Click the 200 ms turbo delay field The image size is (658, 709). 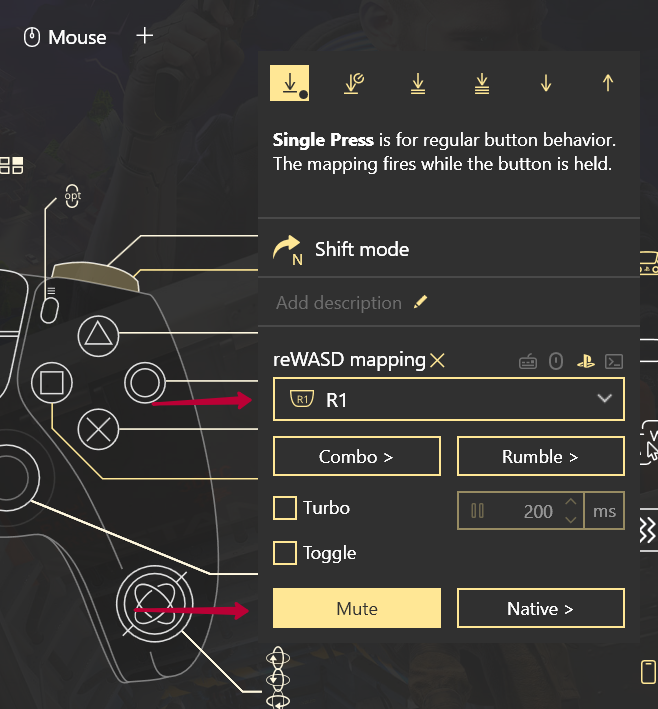click(x=520, y=510)
